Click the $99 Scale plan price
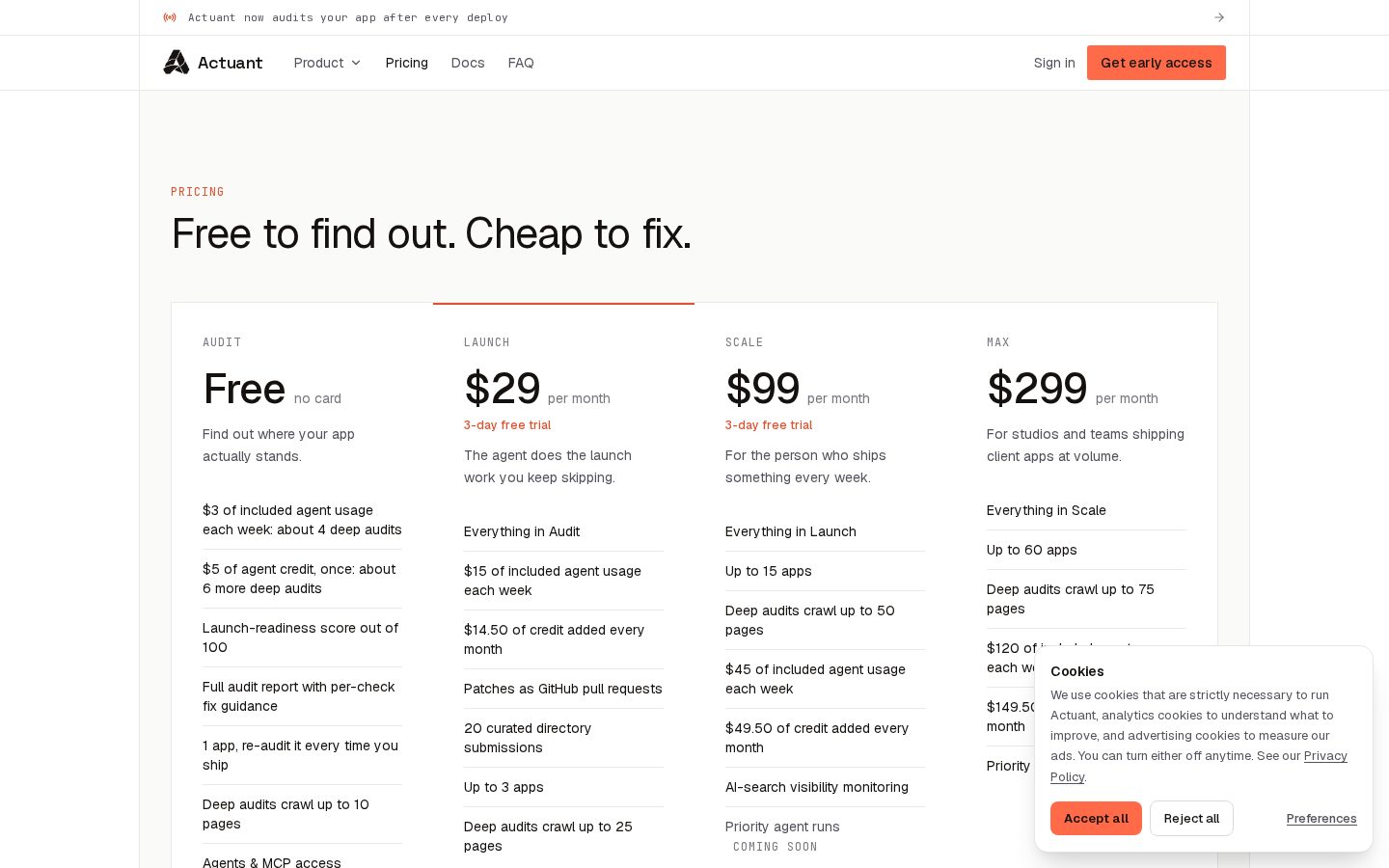This screenshot has width=1389, height=868. [x=762, y=389]
